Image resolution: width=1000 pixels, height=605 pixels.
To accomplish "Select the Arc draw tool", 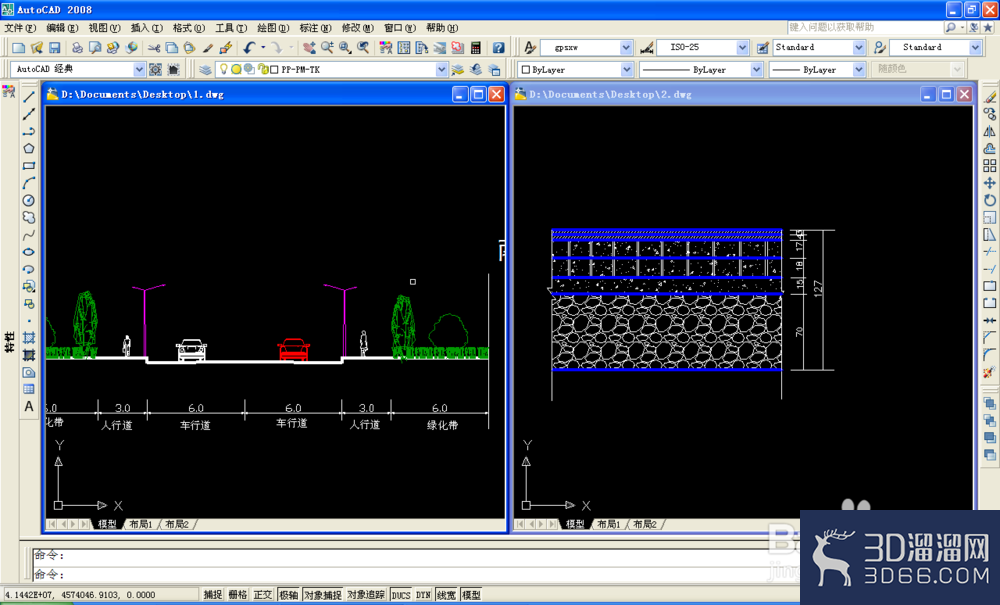I will (x=29, y=183).
